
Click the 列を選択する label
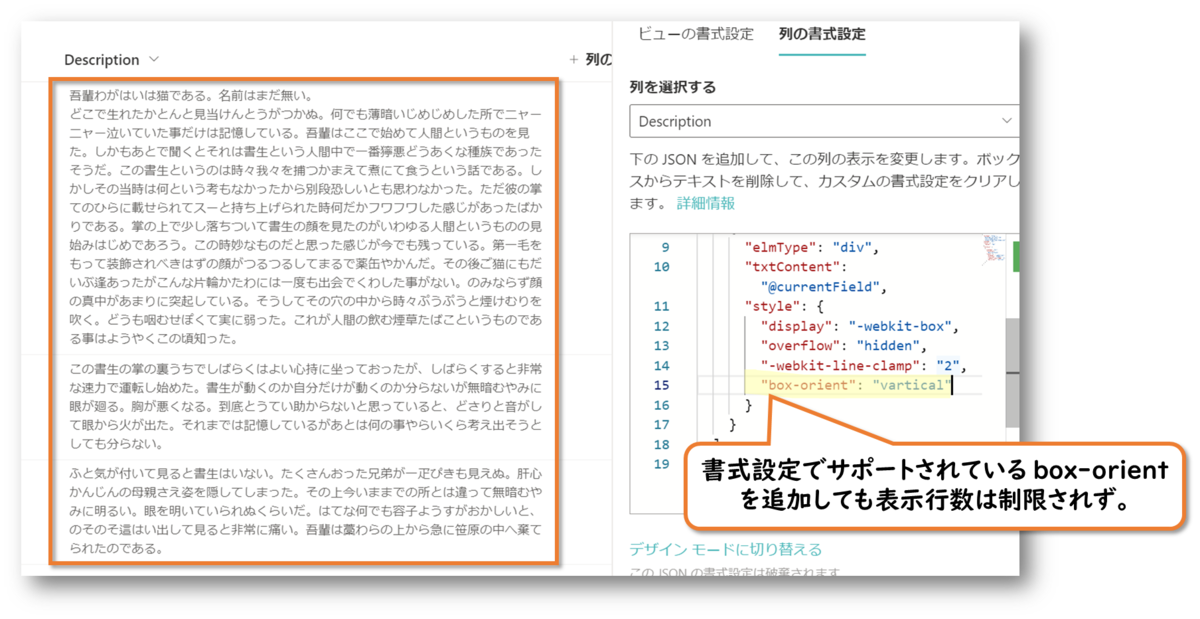point(673,87)
